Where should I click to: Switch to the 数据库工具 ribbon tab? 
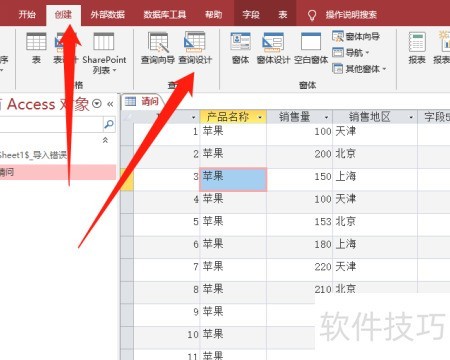[x=165, y=15]
